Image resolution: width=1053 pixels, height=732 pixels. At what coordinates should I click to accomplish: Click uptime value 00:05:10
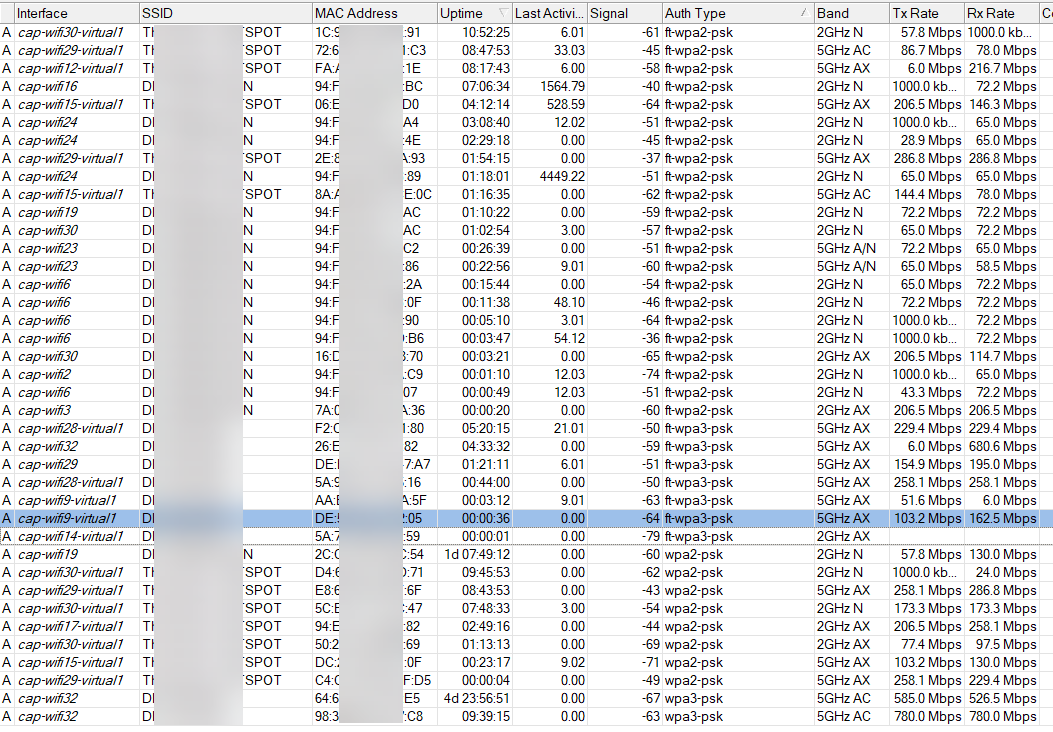click(x=486, y=320)
